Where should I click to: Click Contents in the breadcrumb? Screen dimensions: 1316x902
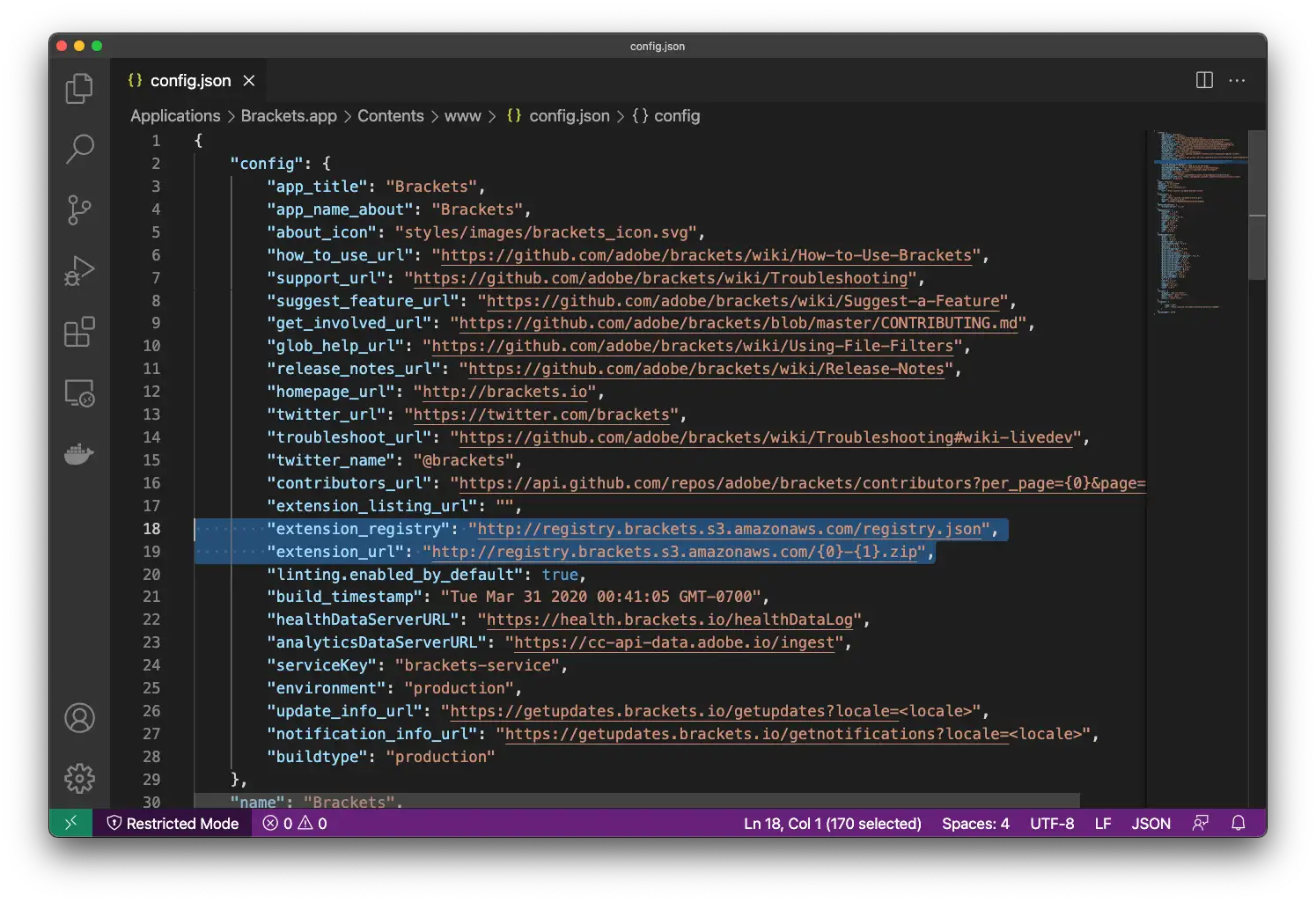point(390,115)
